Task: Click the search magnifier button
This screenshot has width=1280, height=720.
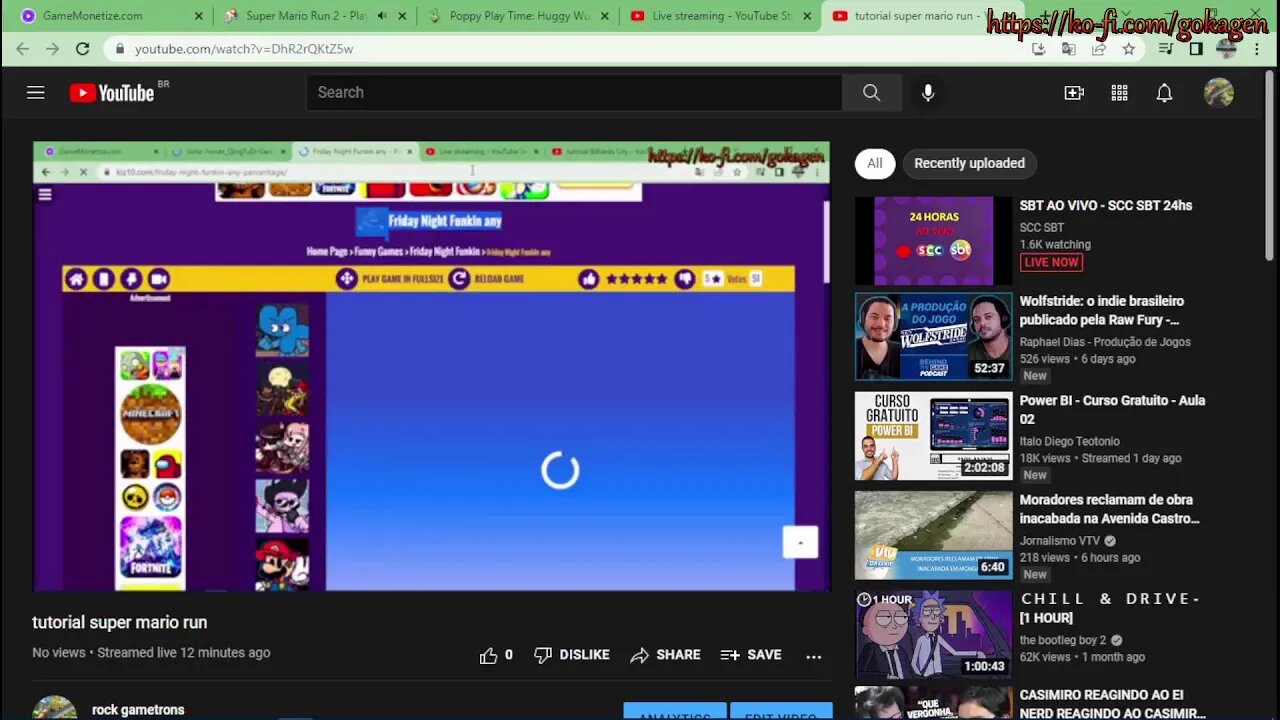Action: click(872, 92)
